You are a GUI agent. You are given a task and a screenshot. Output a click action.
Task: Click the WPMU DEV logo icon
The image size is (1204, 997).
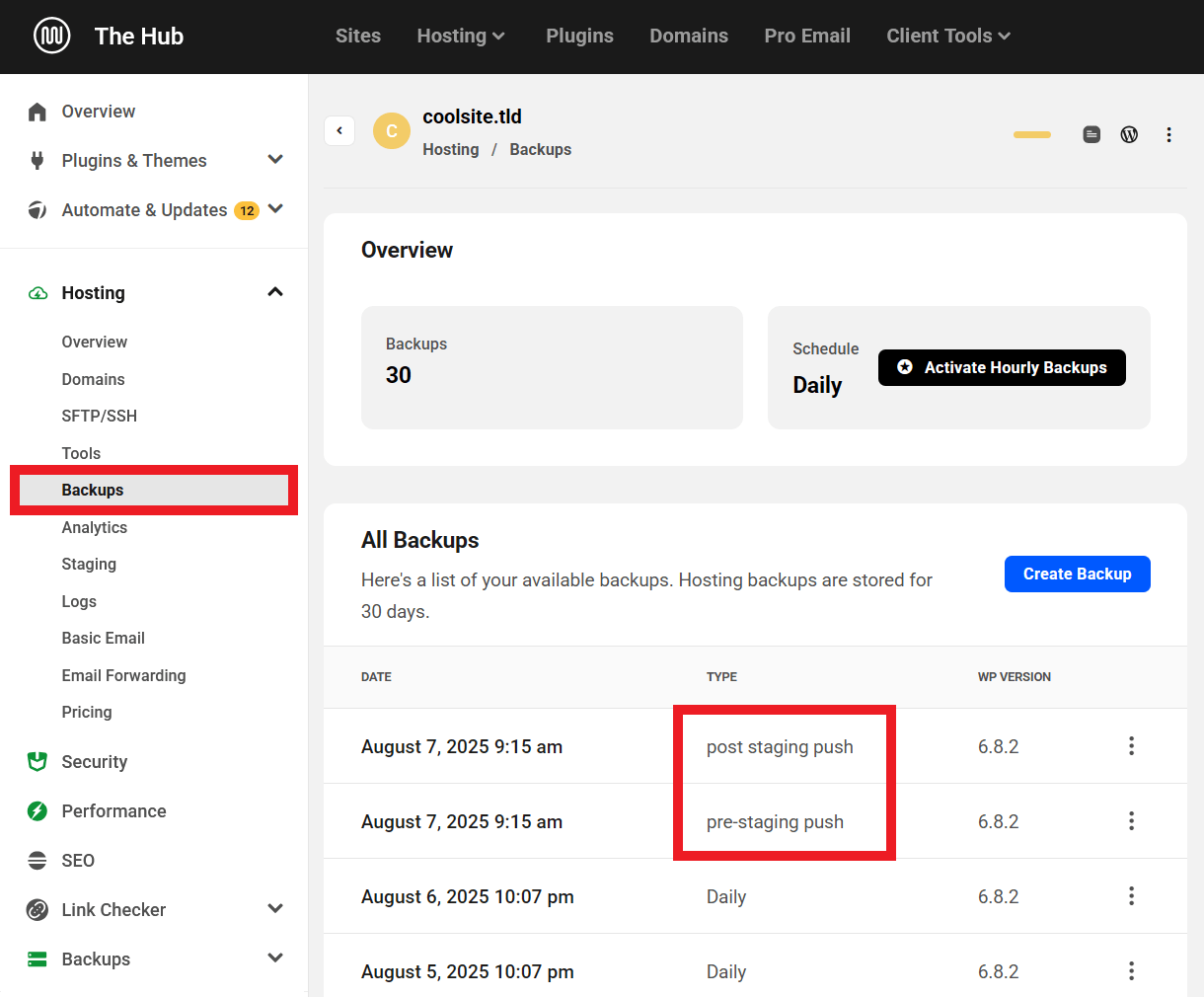pyautogui.click(x=51, y=36)
